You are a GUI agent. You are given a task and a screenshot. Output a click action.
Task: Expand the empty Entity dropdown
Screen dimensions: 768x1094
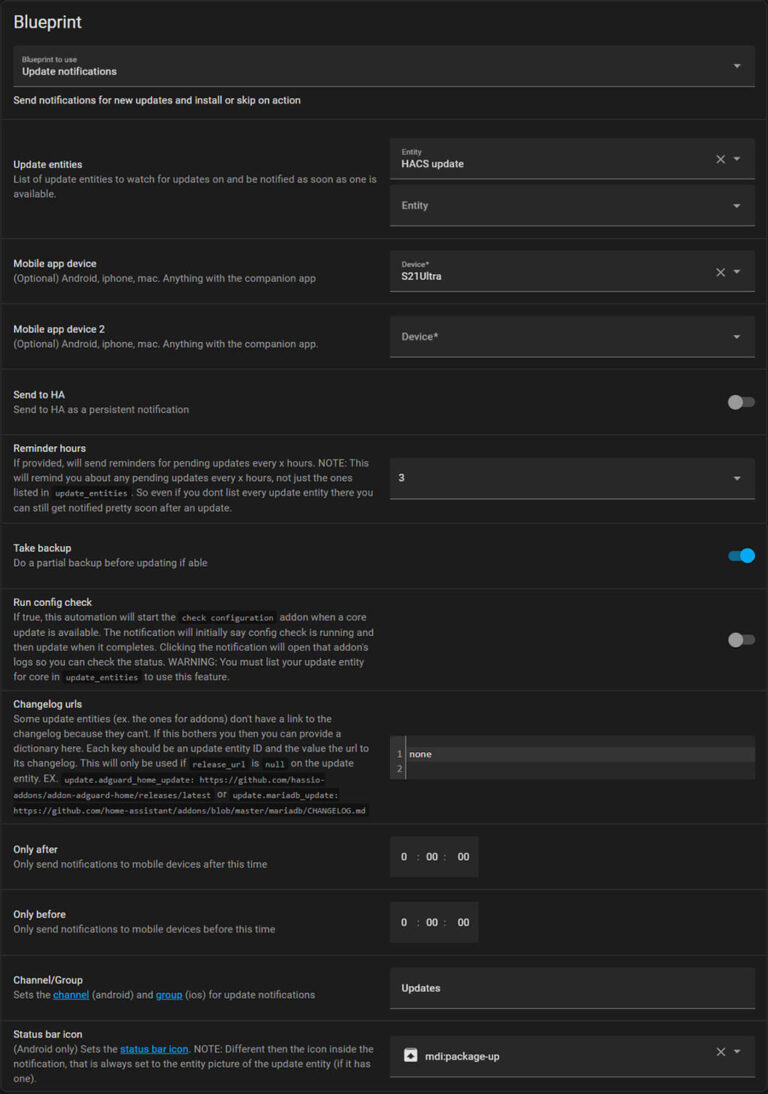572,206
